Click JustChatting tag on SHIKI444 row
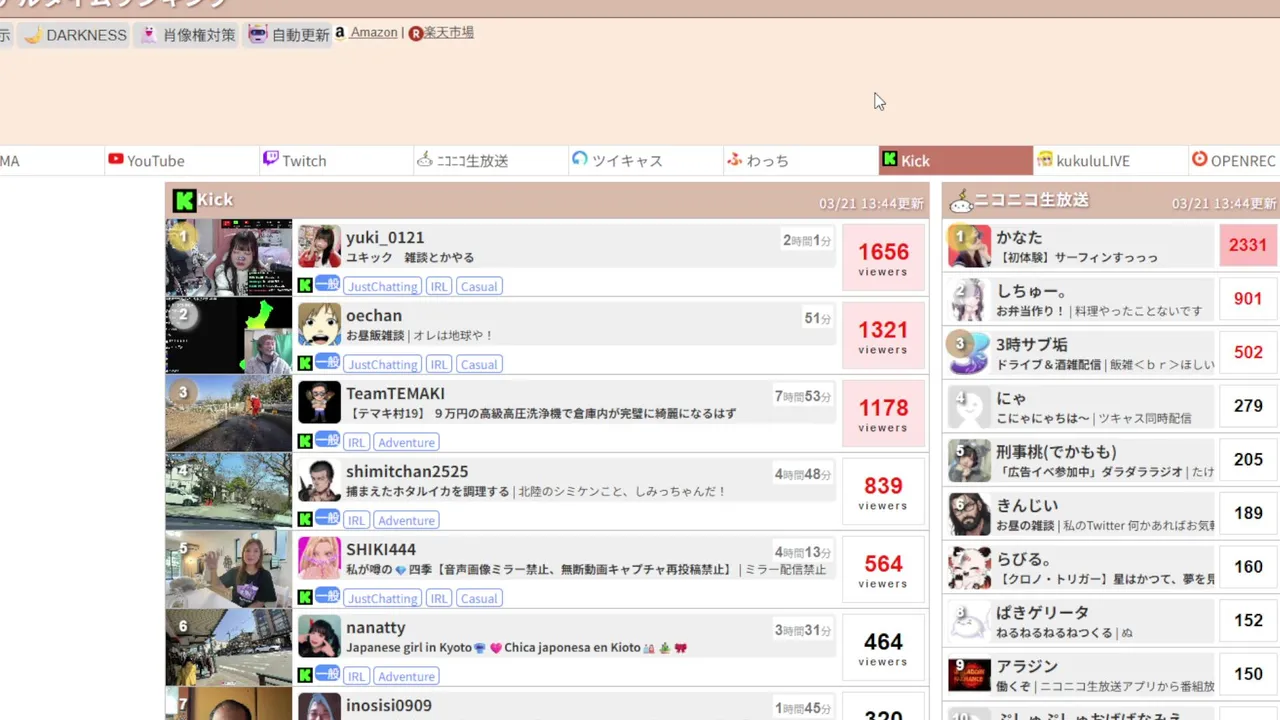This screenshot has height=720, width=1280. pyautogui.click(x=382, y=598)
